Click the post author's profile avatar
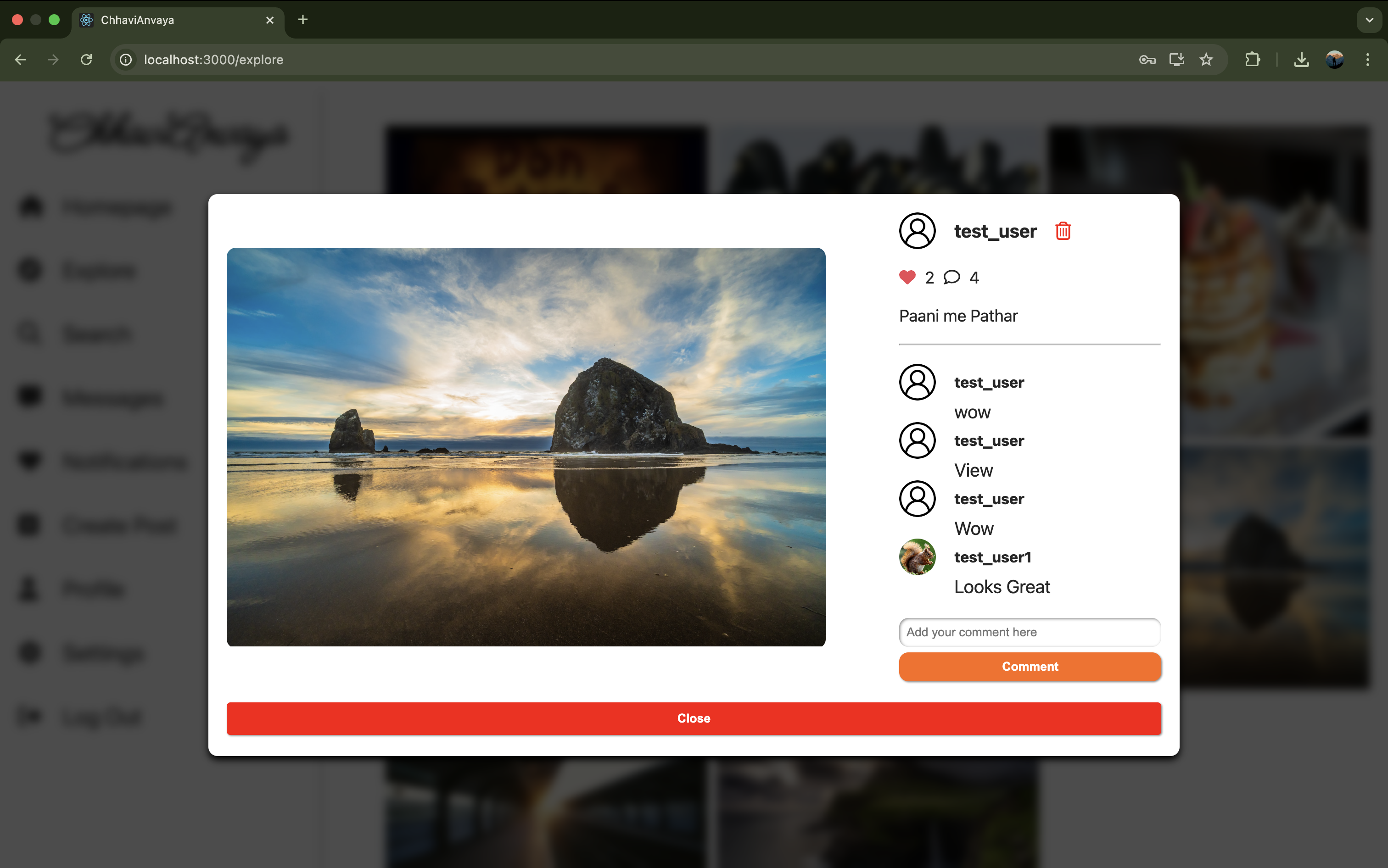The image size is (1388, 868). (x=917, y=231)
